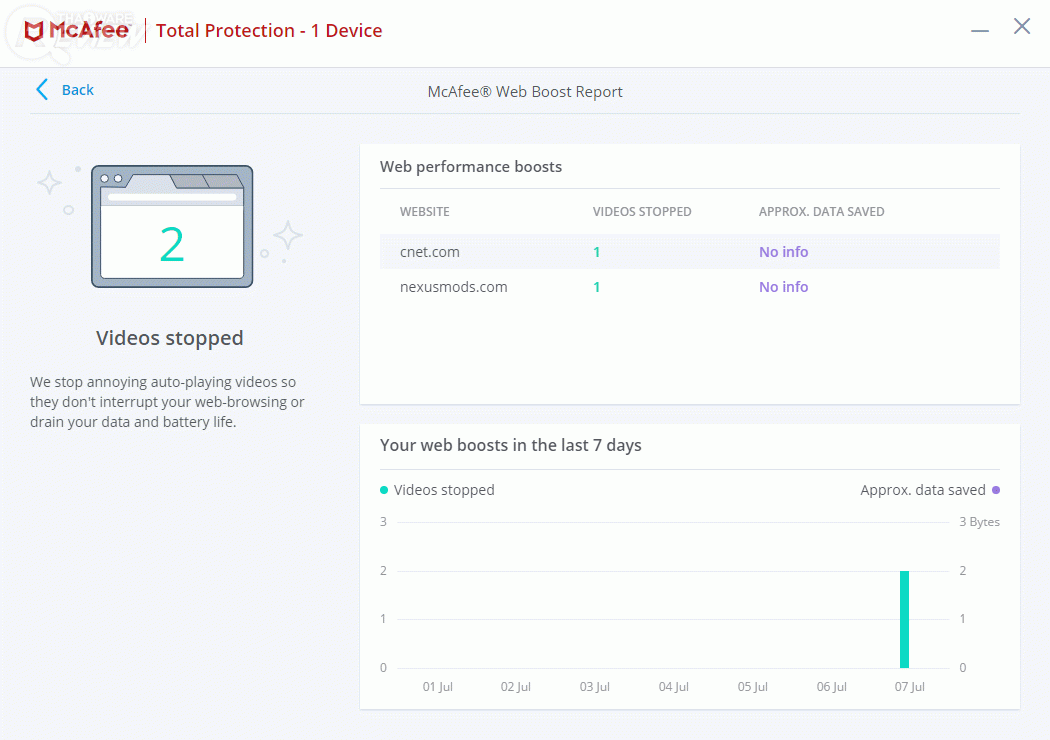Go Back to the previous screen

coord(77,90)
